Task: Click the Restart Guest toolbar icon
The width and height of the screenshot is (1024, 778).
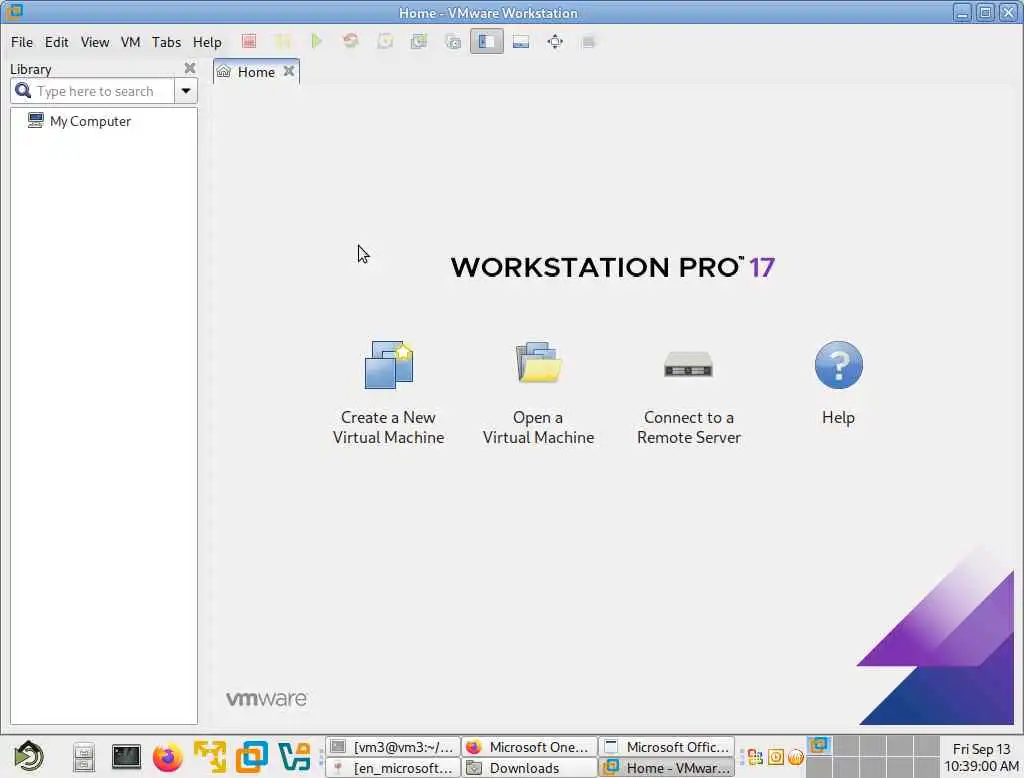Action: click(x=351, y=42)
